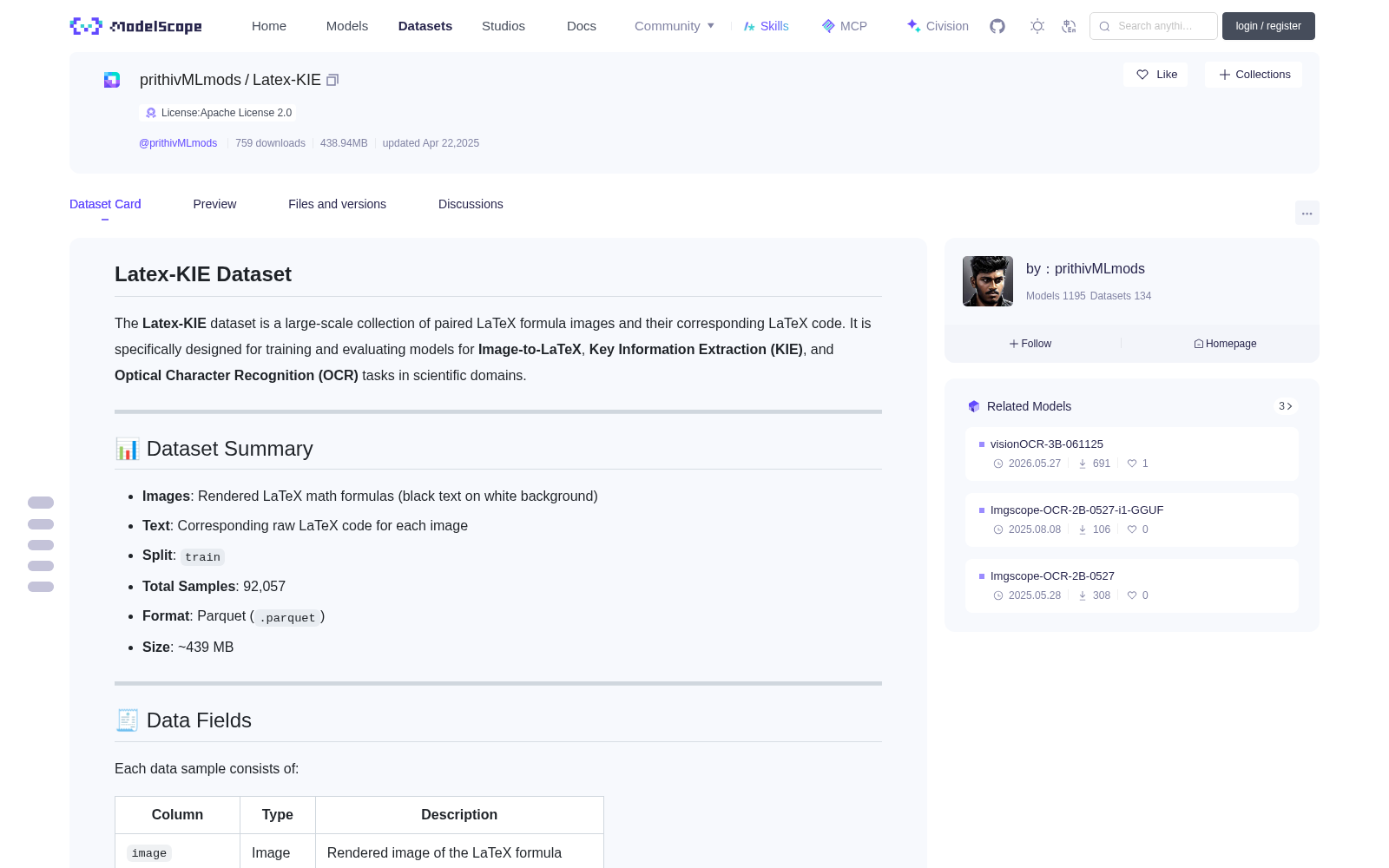Image resolution: width=1389 pixels, height=868 pixels.
Task: Open the @prithivMLmods author link
Action: [178, 143]
